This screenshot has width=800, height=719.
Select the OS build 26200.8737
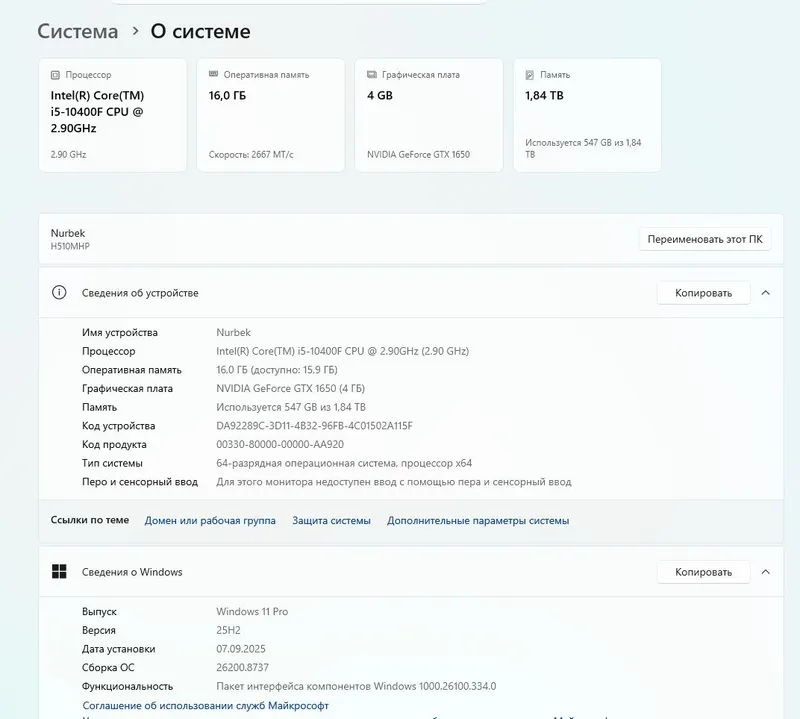[242, 667]
